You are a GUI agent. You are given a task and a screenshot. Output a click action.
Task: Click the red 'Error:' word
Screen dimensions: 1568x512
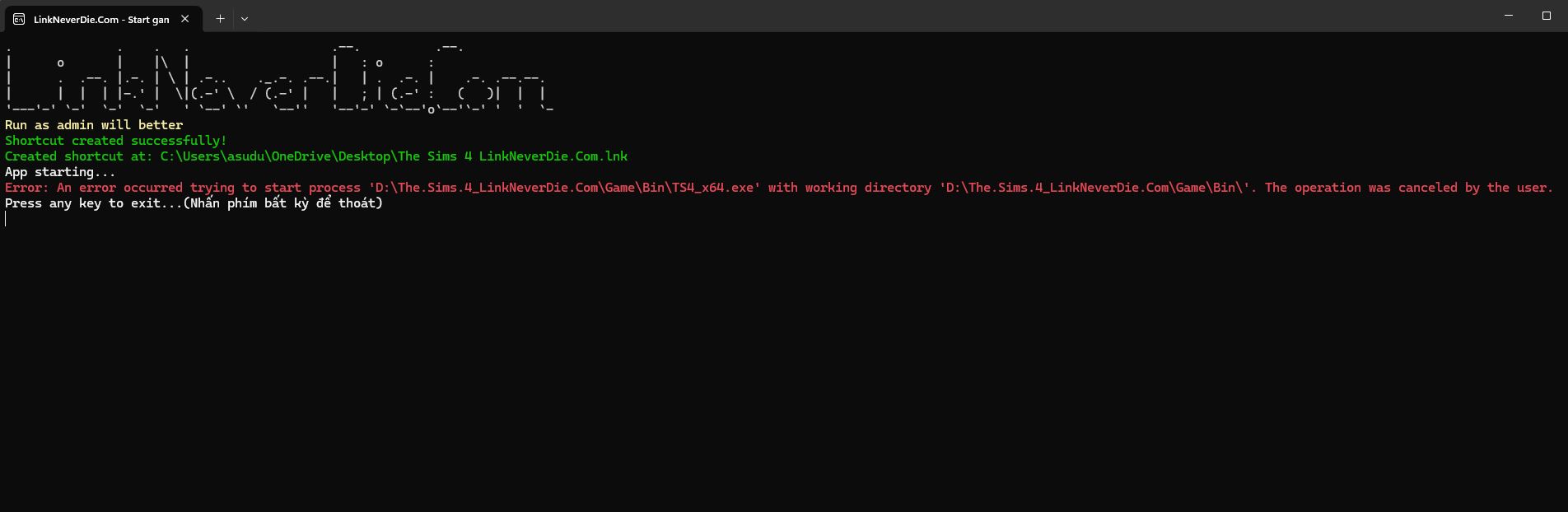click(27, 188)
